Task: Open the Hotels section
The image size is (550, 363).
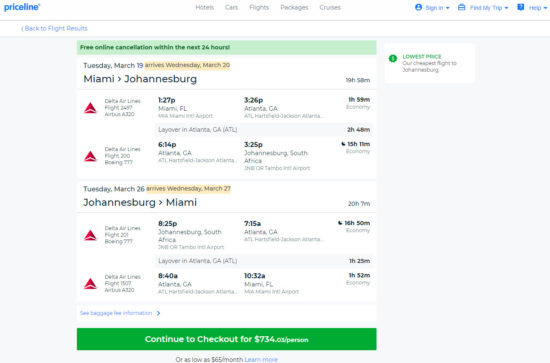Action: (204, 7)
